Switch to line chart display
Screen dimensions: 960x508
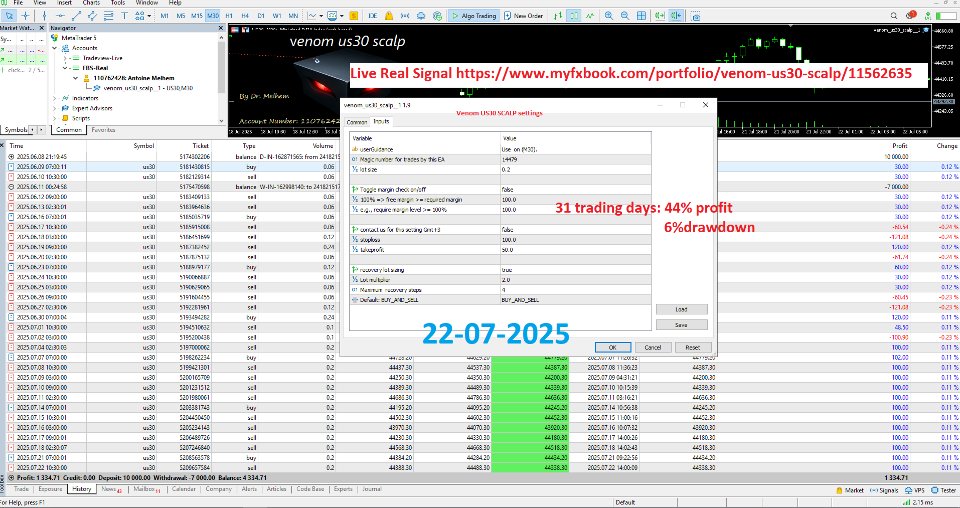coord(590,16)
